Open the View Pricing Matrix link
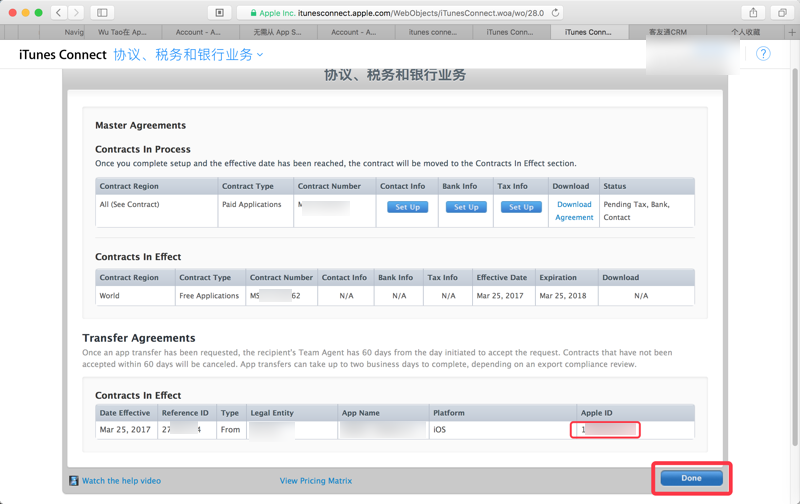This screenshot has width=800, height=504. point(316,481)
